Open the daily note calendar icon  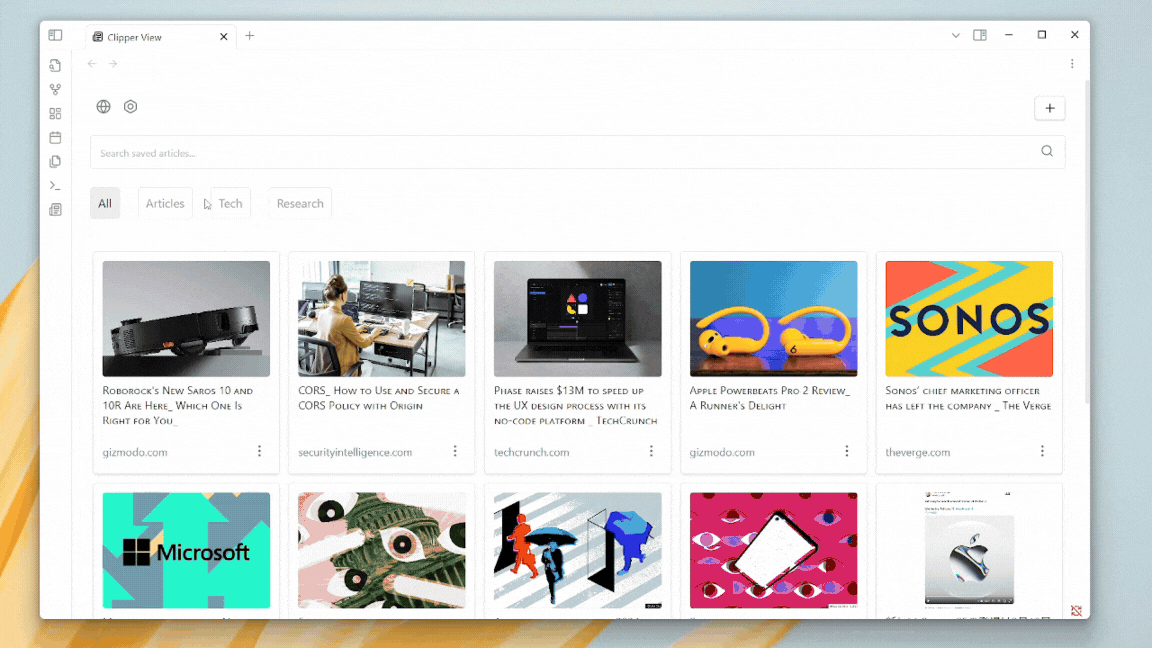[55, 137]
